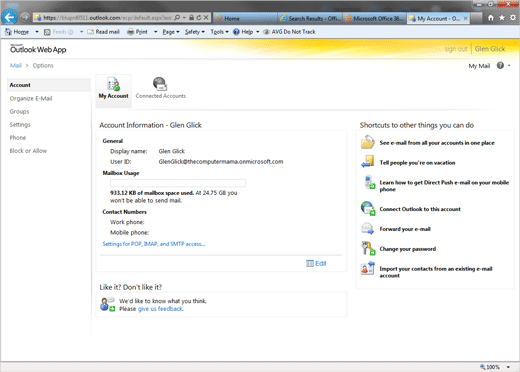
Task: Open the Tools dropdown menu
Action: point(219,32)
